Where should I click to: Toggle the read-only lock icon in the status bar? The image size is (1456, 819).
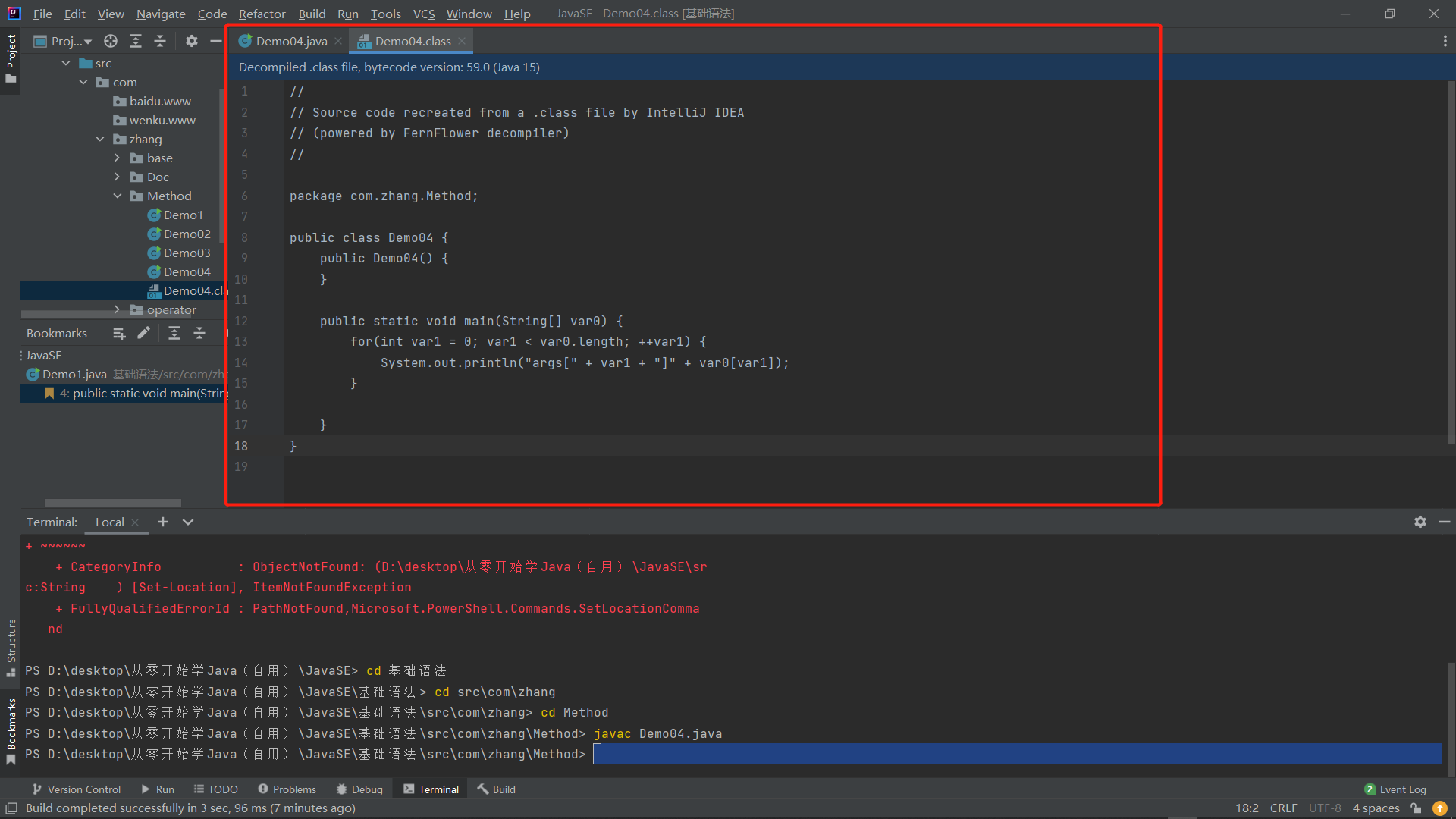point(1416,808)
